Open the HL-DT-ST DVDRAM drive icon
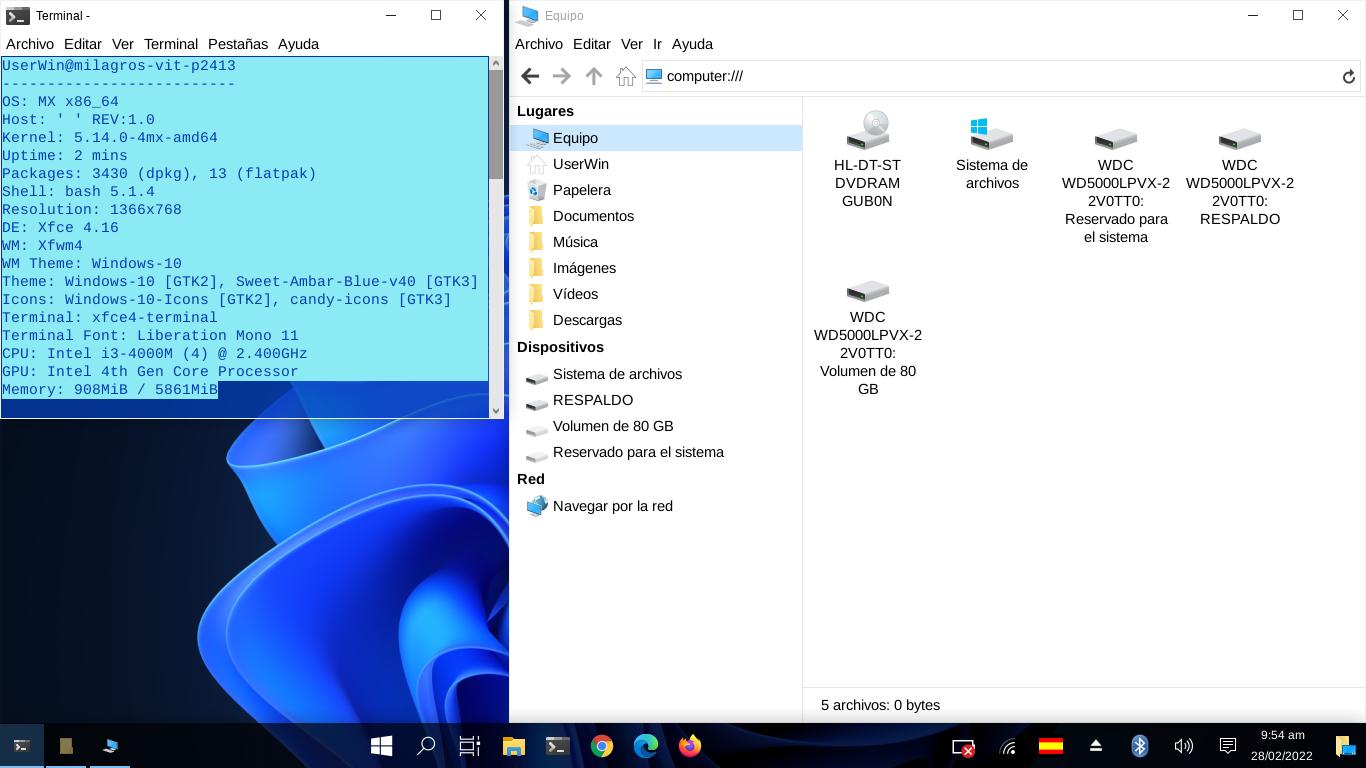1366x768 pixels. pyautogui.click(x=867, y=132)
